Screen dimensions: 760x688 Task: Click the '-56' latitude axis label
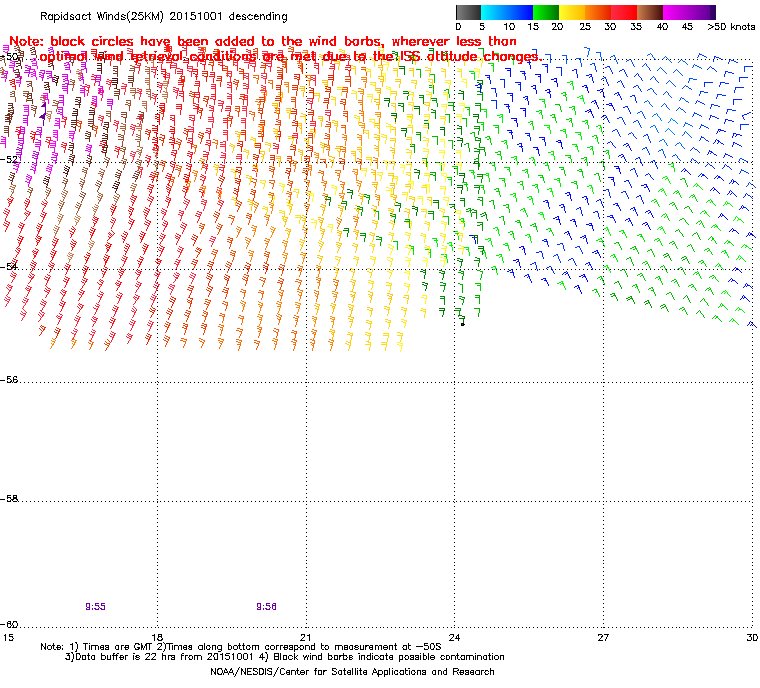[x=9, y=380]
